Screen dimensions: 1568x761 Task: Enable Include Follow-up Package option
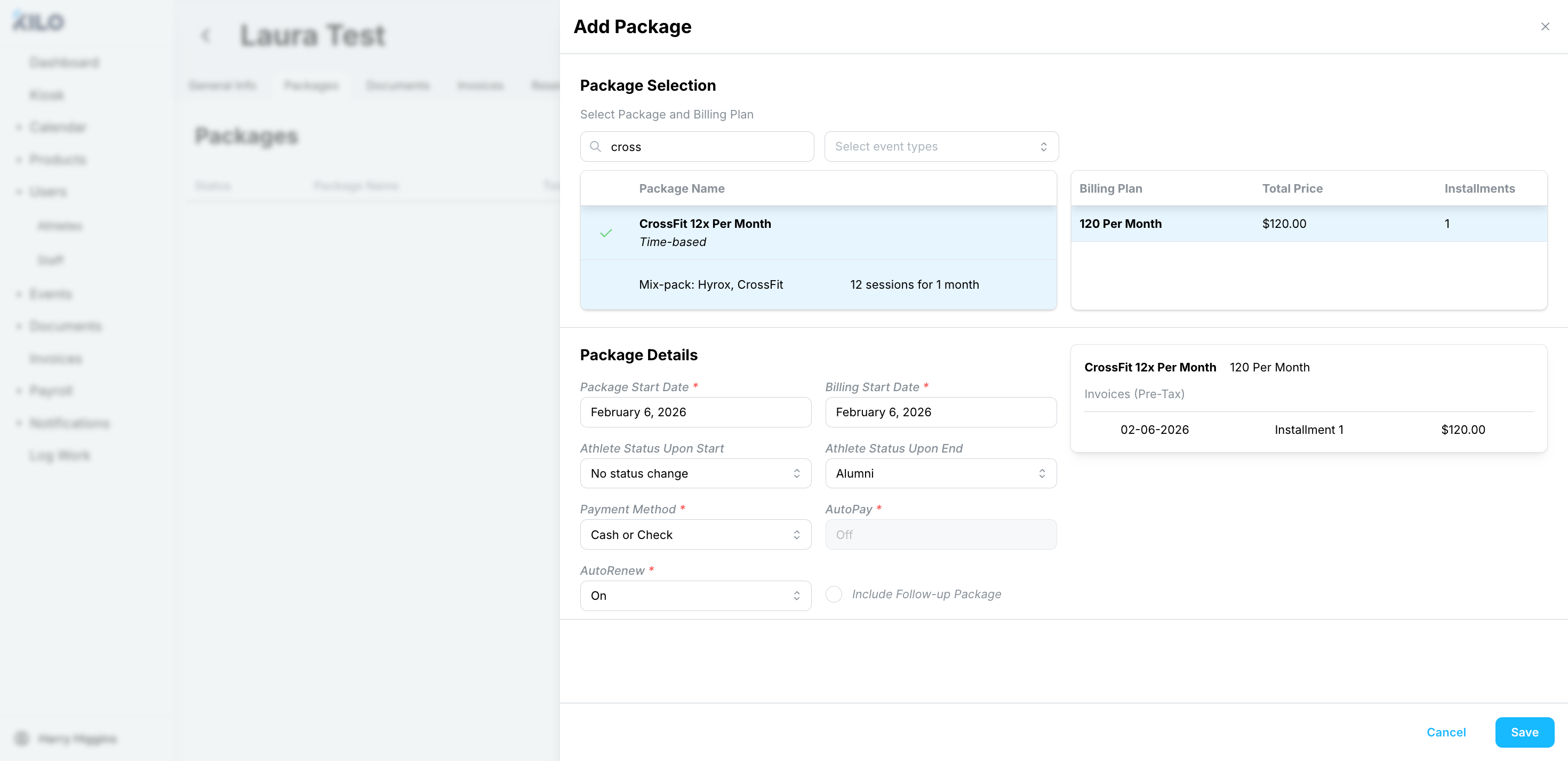click(x=833, y=594)
